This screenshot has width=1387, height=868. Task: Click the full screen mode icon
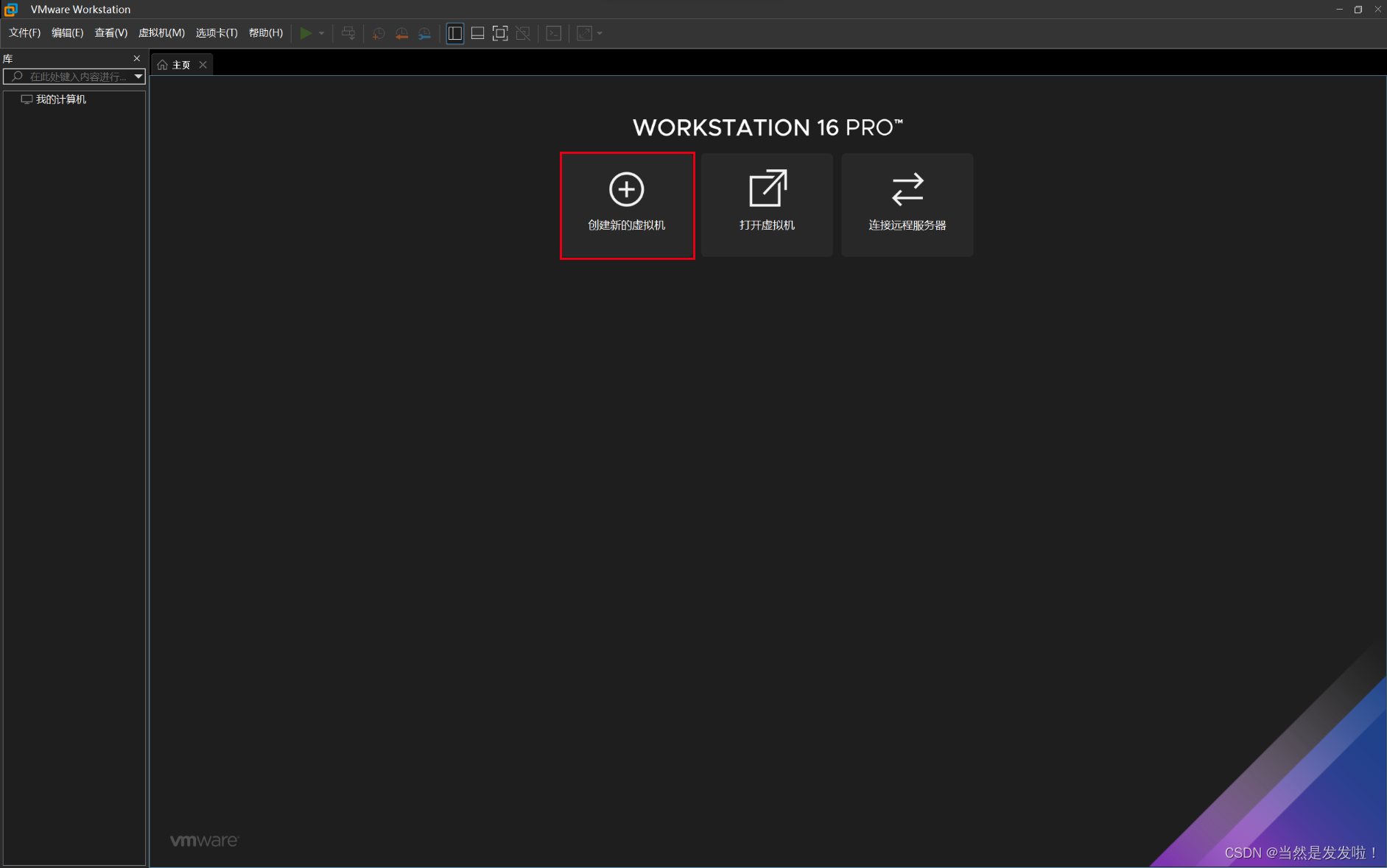pos(500,33)
